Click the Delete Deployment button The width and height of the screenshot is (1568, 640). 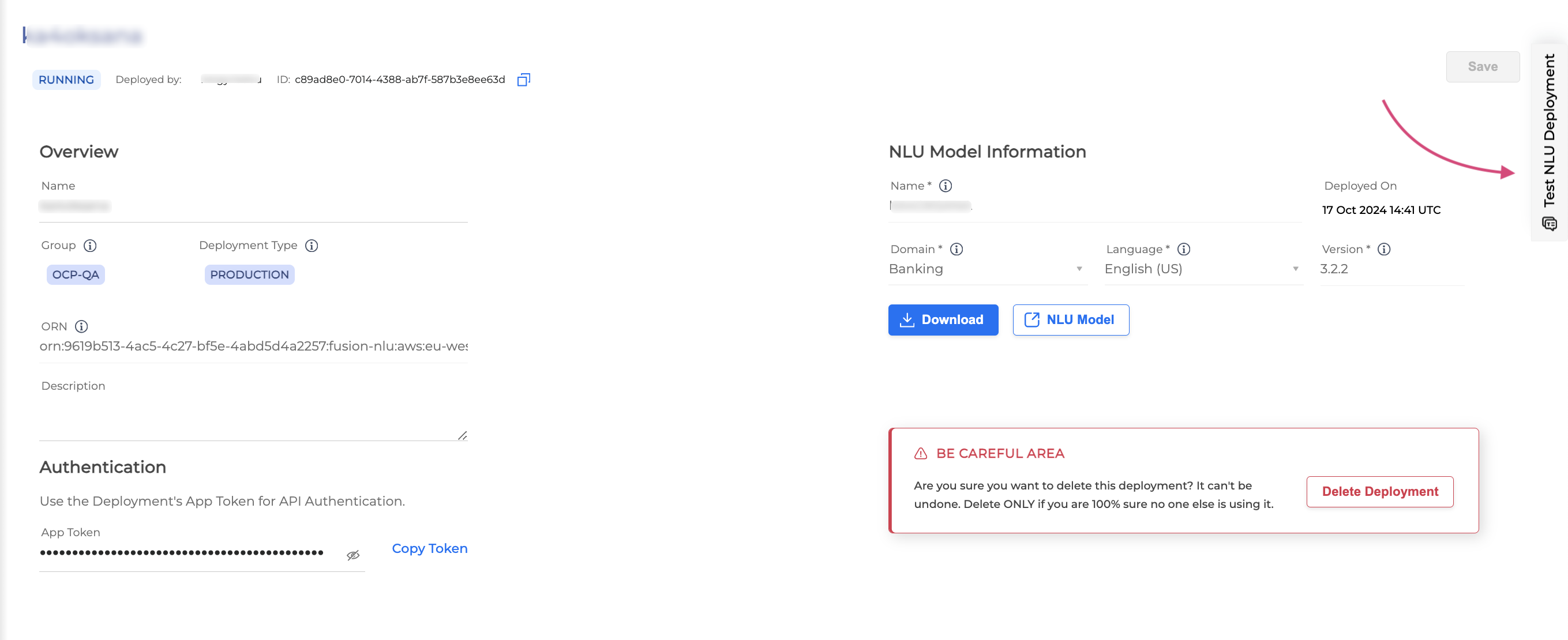[x=1382, y=491]
